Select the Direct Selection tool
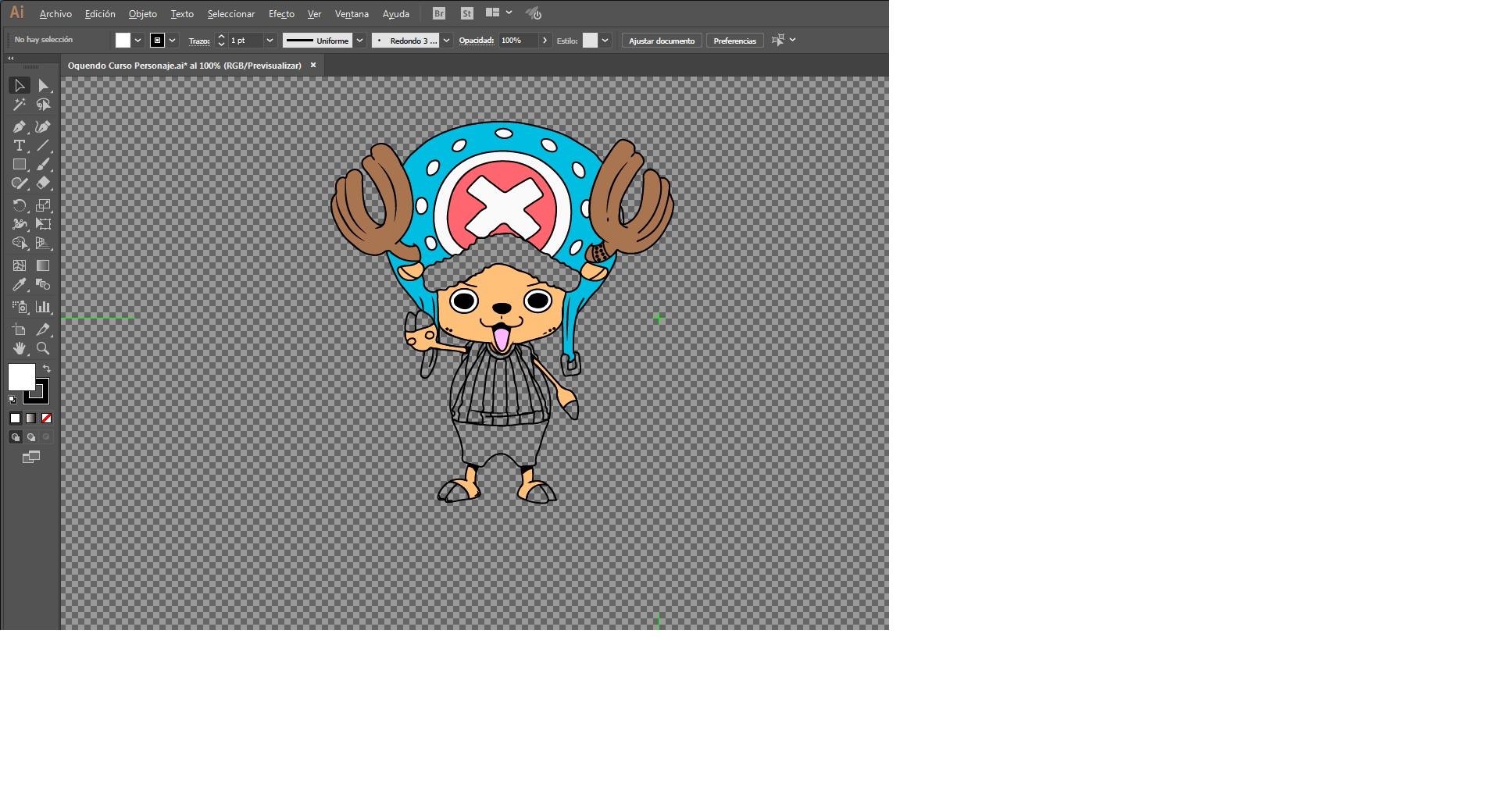The height and width of the screenshot is (812, 1500). (x=44, y=86)
